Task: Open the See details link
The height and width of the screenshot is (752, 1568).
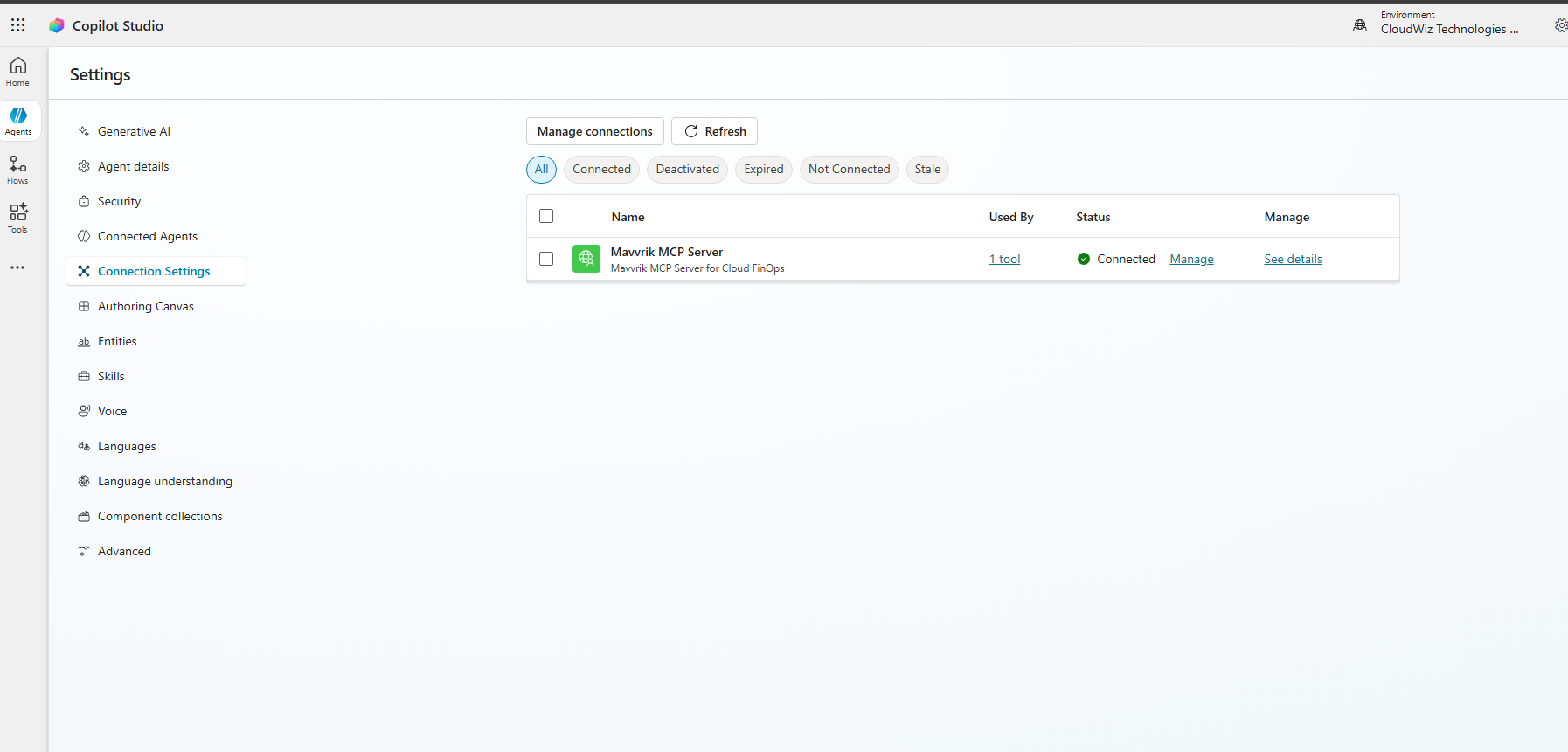Action: pos(1293,259)
